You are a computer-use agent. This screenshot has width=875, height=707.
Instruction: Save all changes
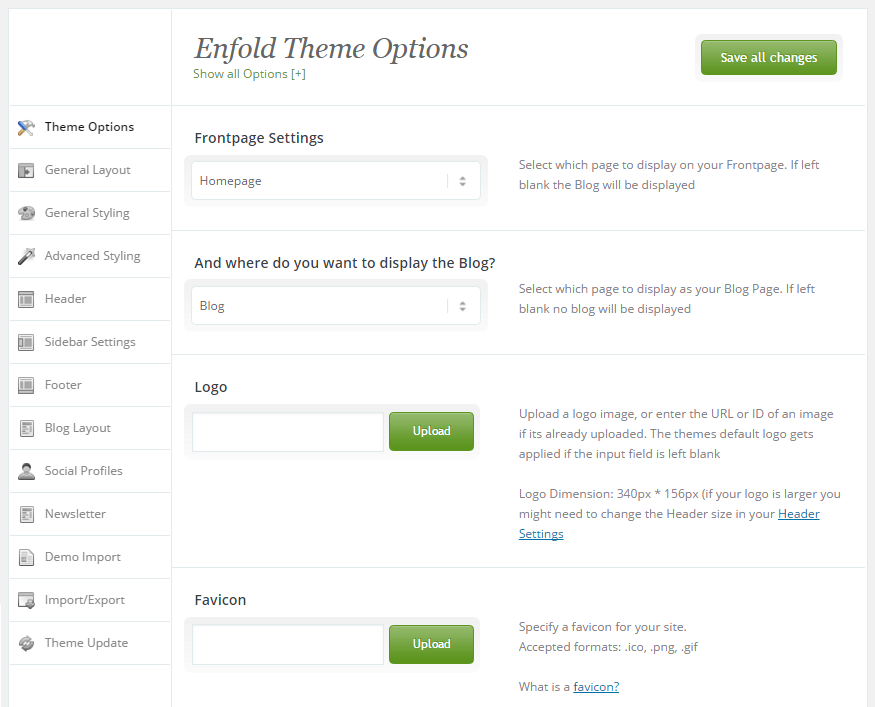[768, 57]
